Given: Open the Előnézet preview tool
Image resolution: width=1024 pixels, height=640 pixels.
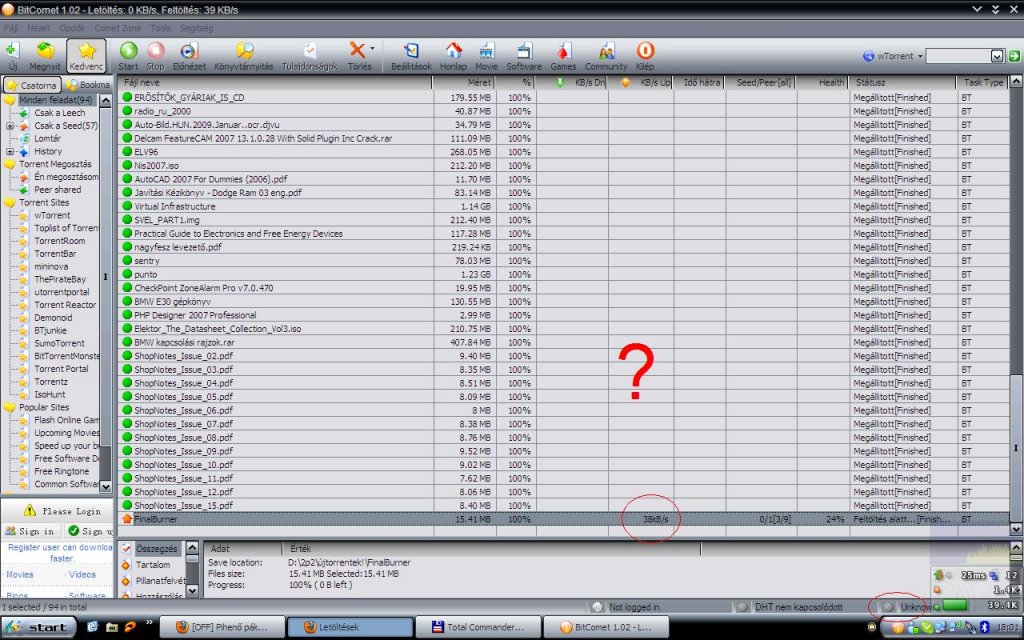Looking at the screenshot, I should [189, 50].
